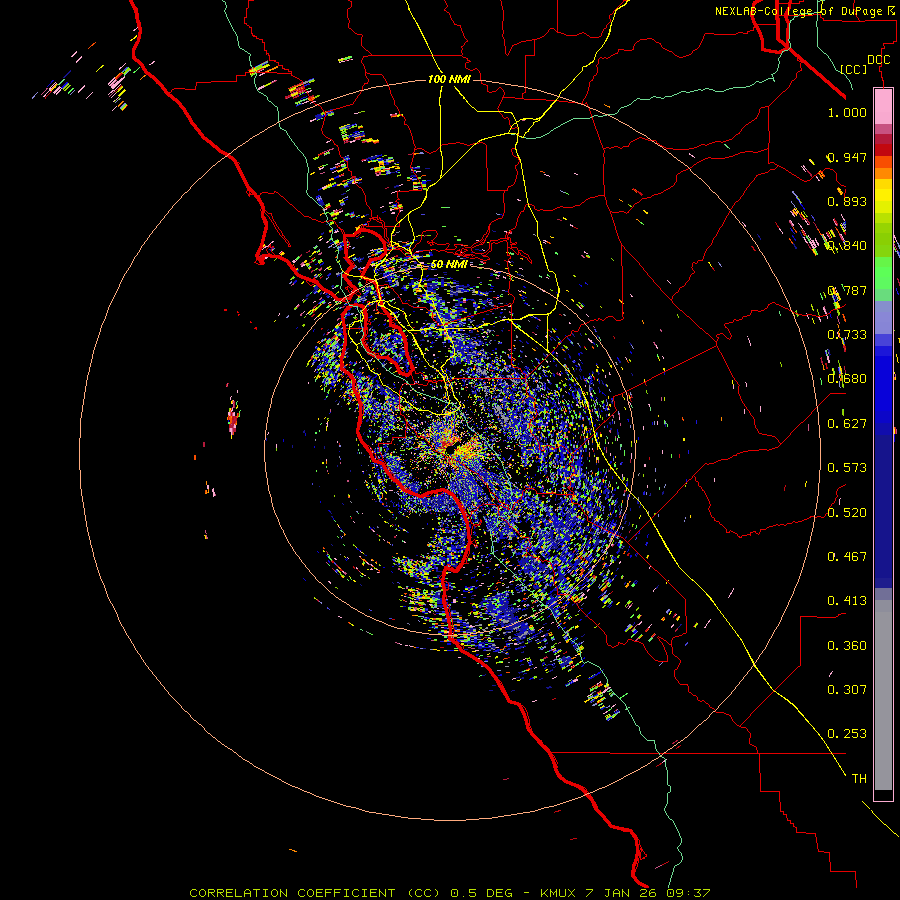Click the TH label at the scale bottom
This screenshot has height=900, width=900.
click(x=859, y=779)
